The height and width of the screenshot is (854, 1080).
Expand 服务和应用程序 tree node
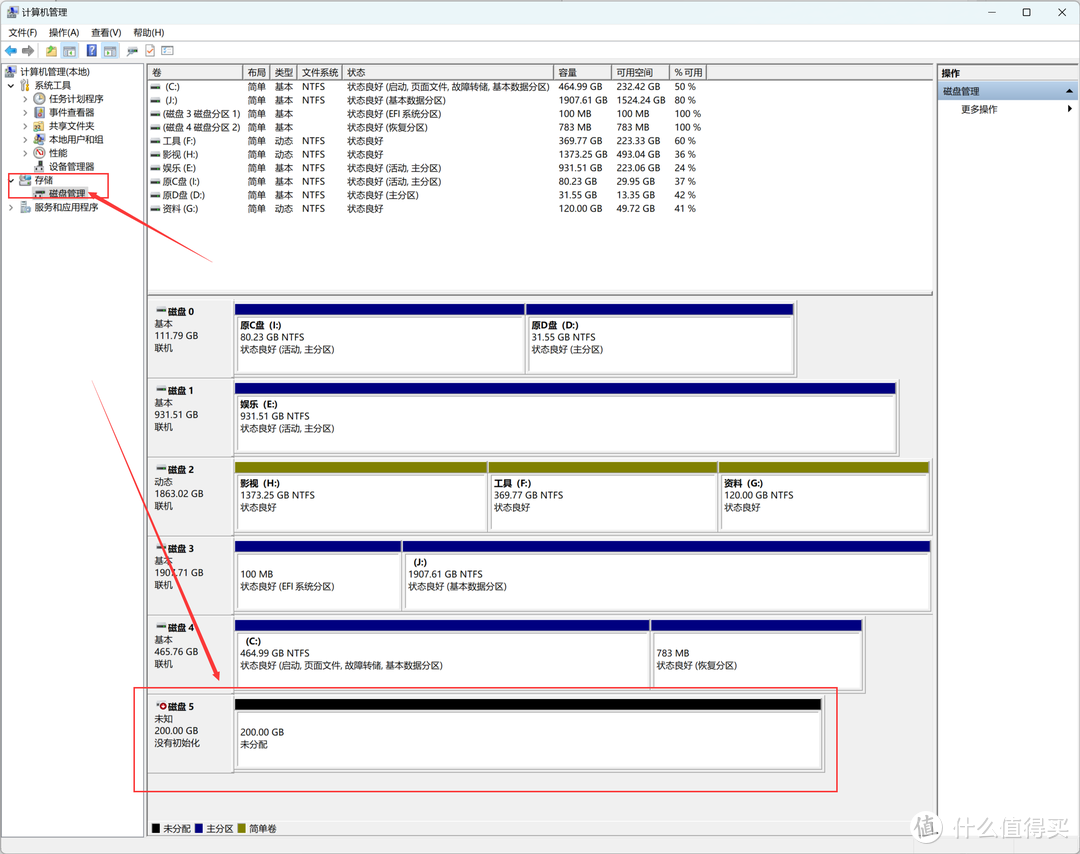coord(11,208)
